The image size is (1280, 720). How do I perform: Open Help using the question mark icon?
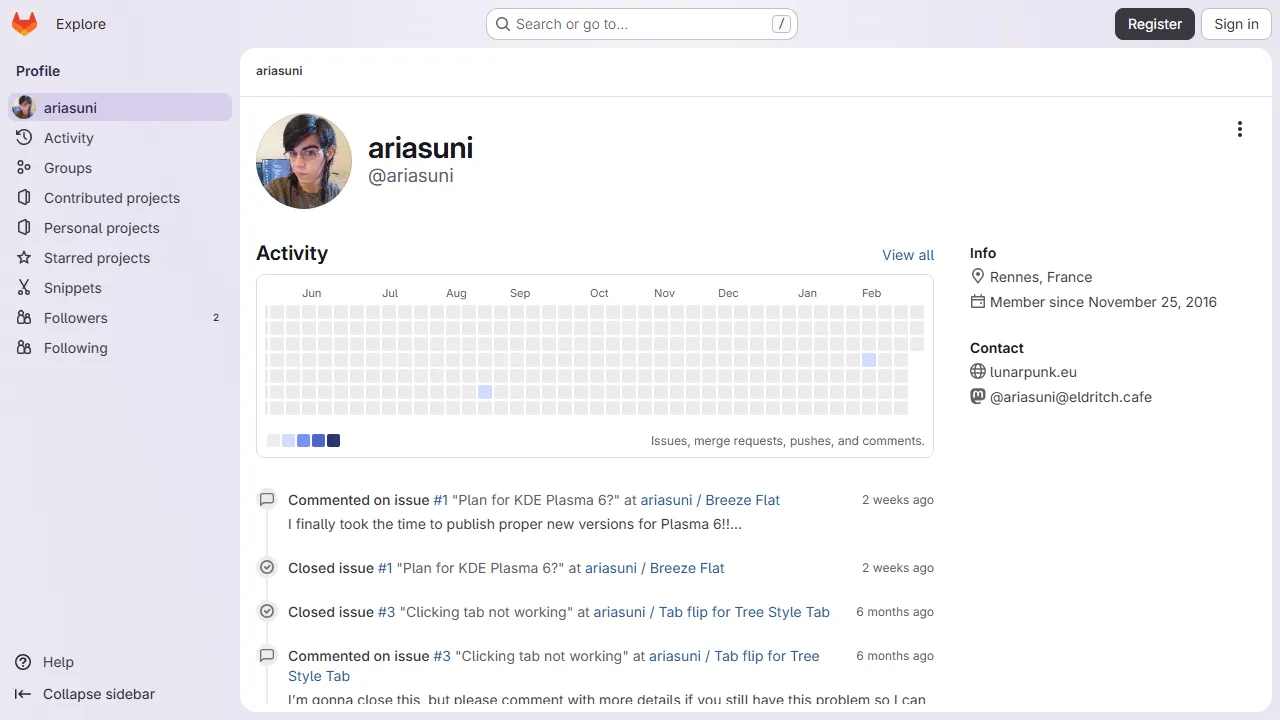pyautogui.click(x=23, y=662)
